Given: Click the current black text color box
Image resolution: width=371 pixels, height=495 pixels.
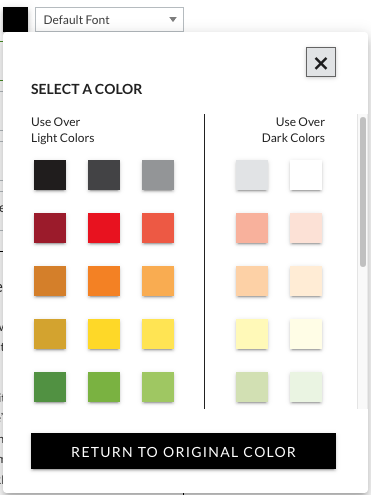Looking at the screenshot, I should coord(16,20).
